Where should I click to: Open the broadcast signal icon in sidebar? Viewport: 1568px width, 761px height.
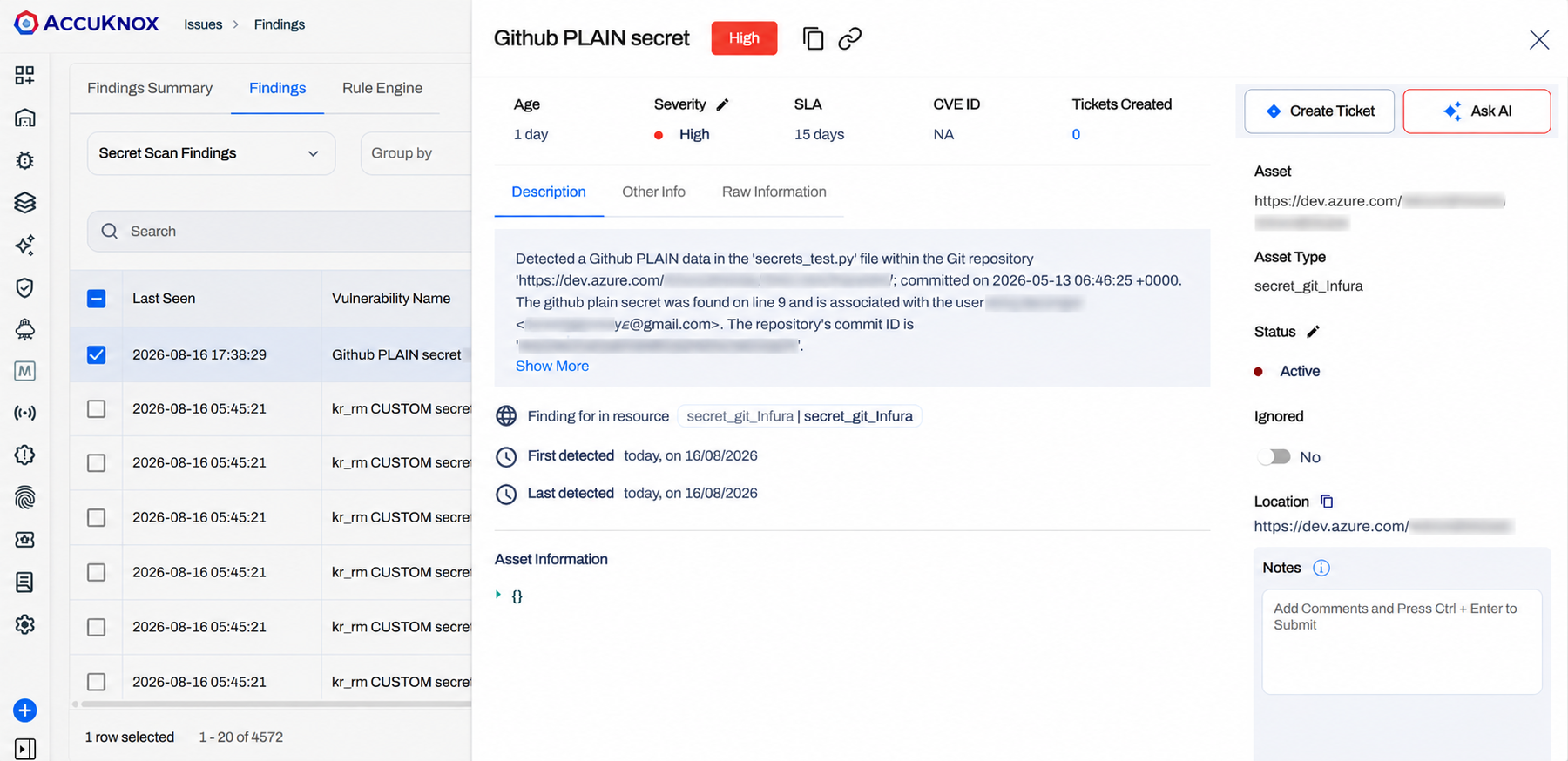(x=24, y=413)
